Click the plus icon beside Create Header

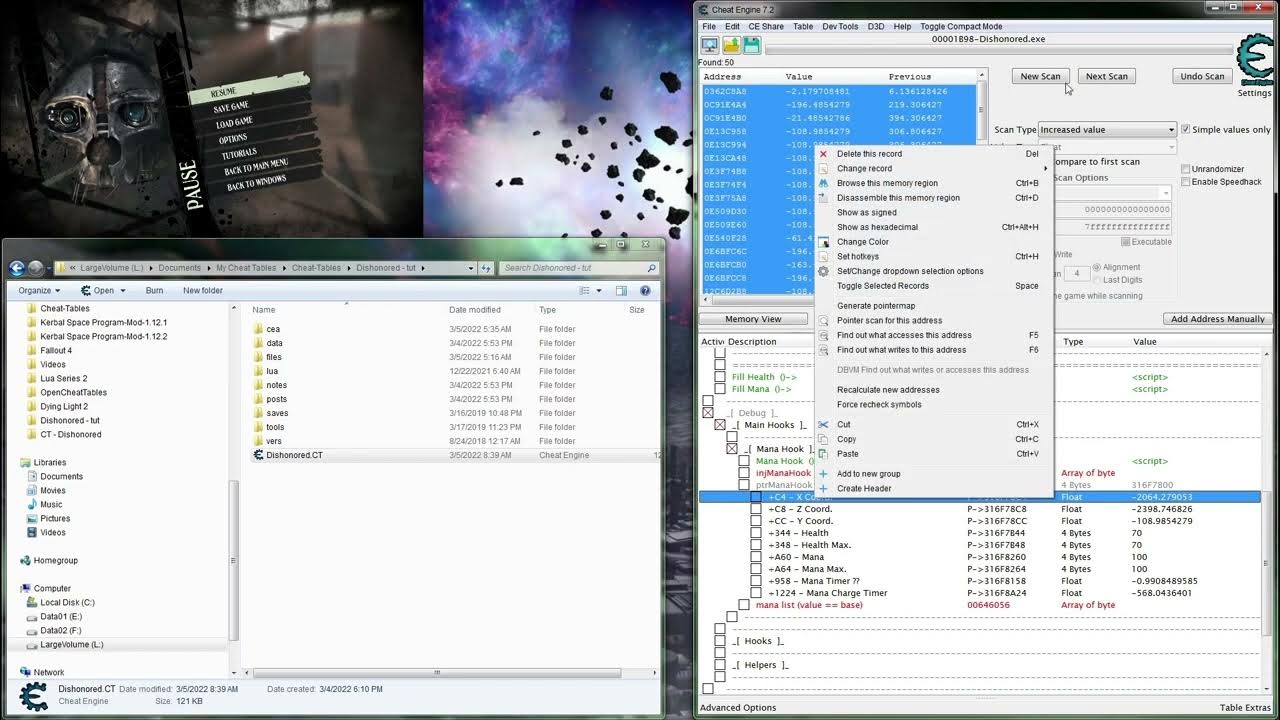823,489
